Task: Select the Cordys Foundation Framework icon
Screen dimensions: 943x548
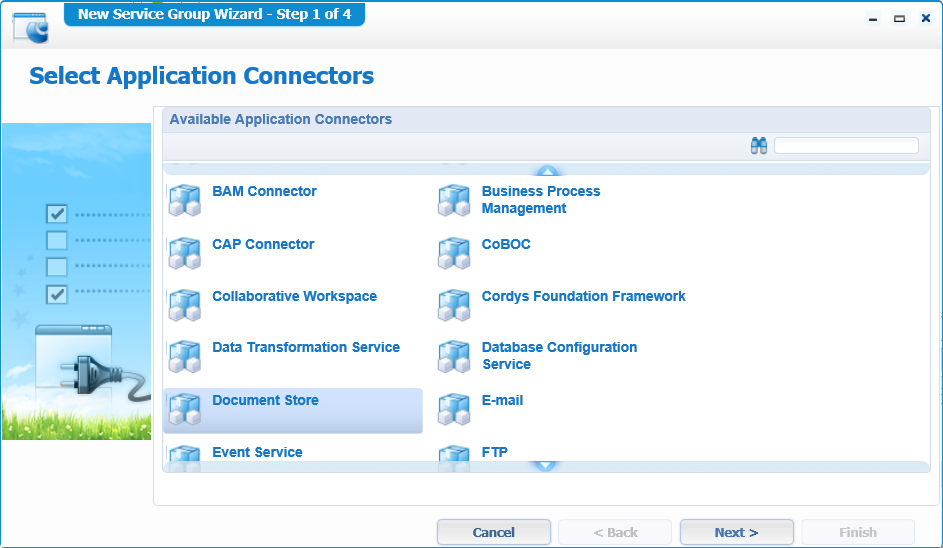Action: tap(454, 305)
